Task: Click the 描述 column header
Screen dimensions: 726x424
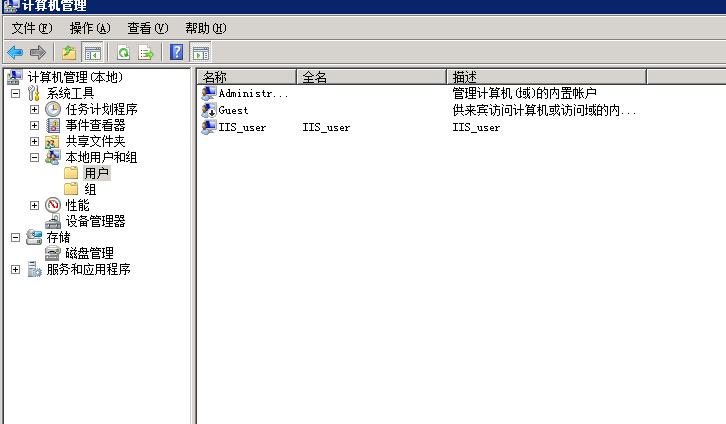Action: coord(545,77)
